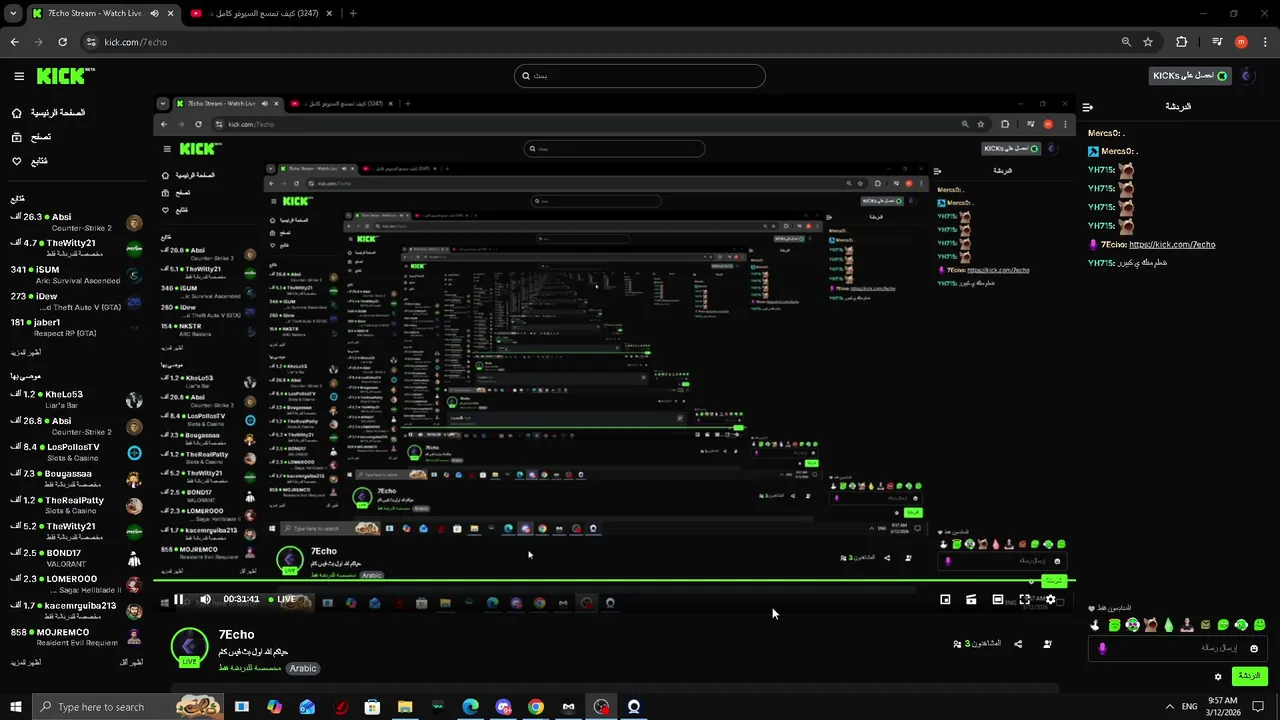1280x720 pixels.
Task: Click the Windows taskbar search box
Action: pyautogui.click(x=130, y=707)
